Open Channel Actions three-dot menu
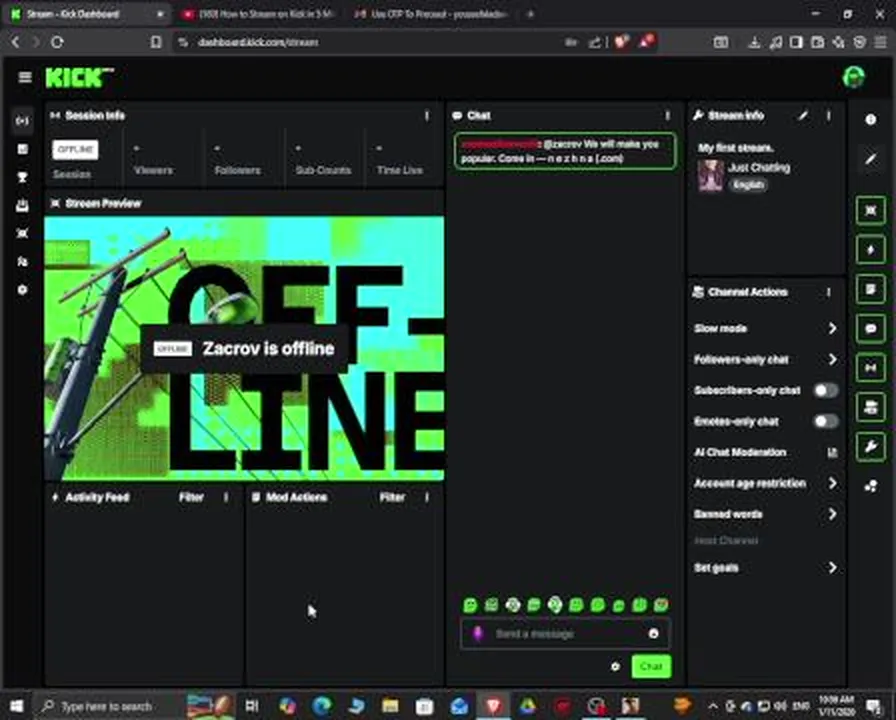Screen dimensions: 896x720 click(829, 293)
